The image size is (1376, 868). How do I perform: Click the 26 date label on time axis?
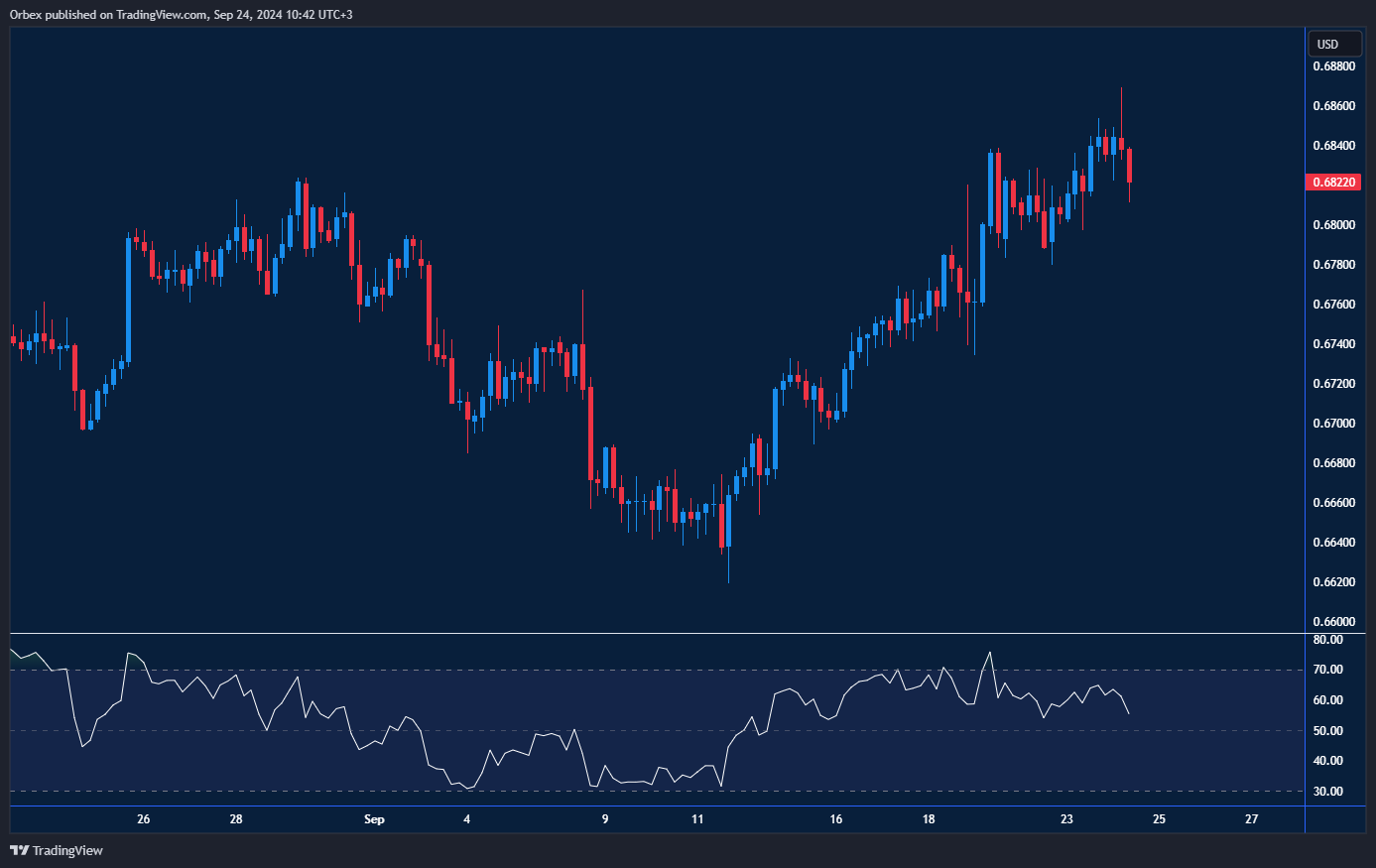click(x=144, y=819)
